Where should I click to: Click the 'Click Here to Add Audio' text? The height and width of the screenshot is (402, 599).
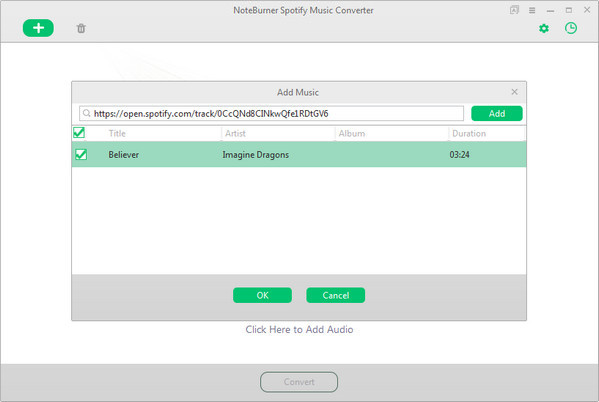pos(299,329)
